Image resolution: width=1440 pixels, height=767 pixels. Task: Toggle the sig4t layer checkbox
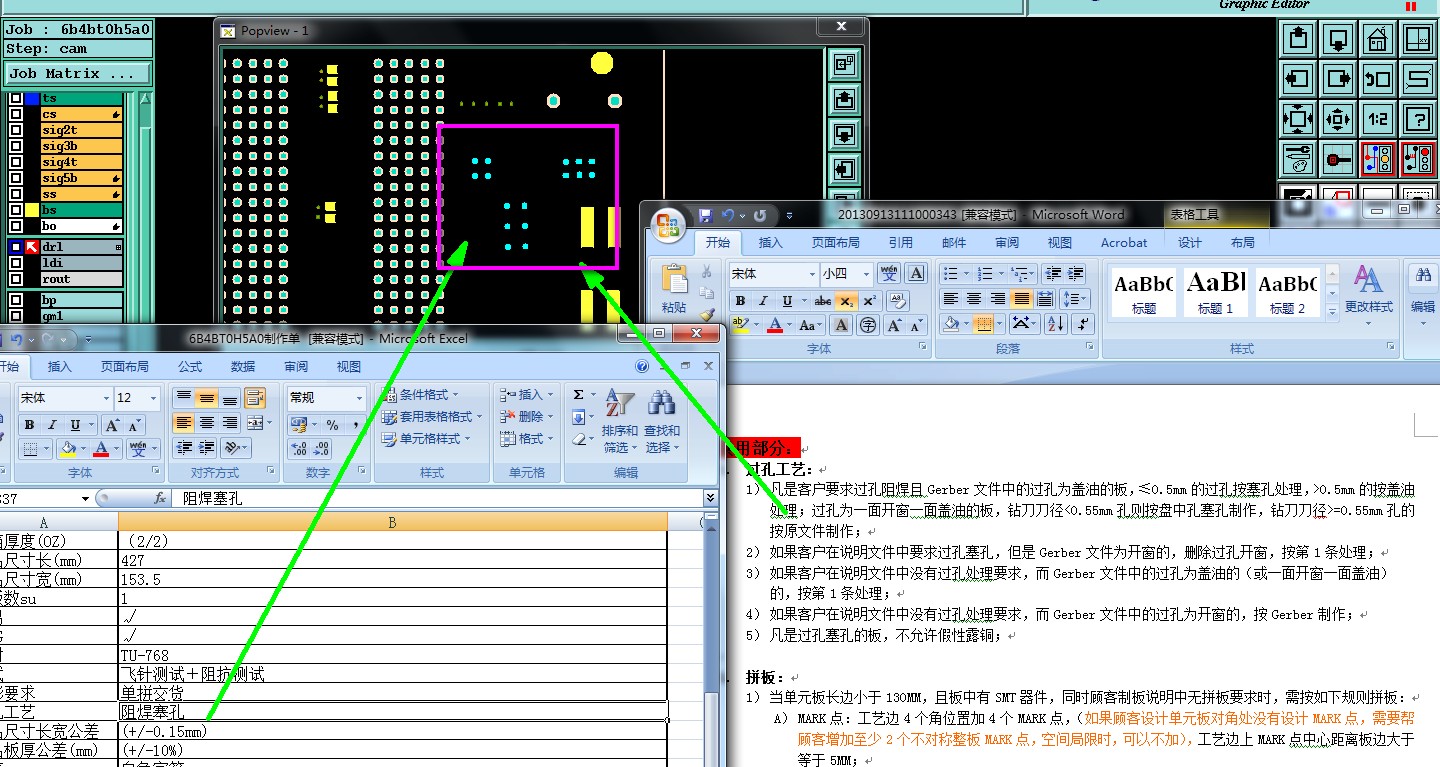click(15, 162)
